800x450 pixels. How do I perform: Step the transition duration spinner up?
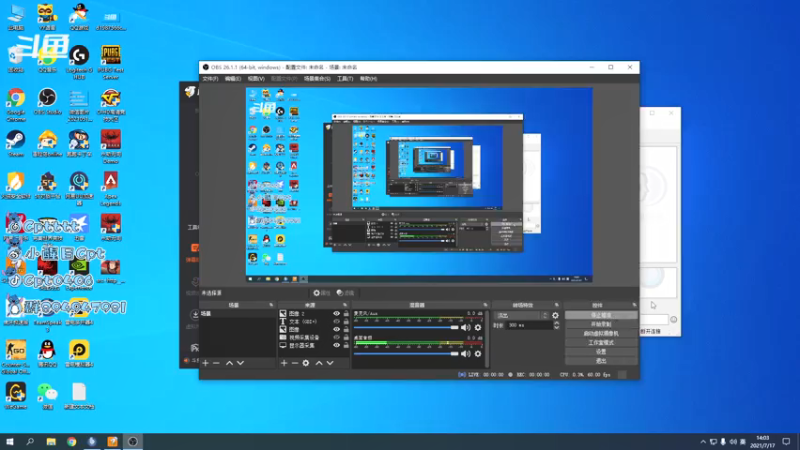(x=556, y=323)
